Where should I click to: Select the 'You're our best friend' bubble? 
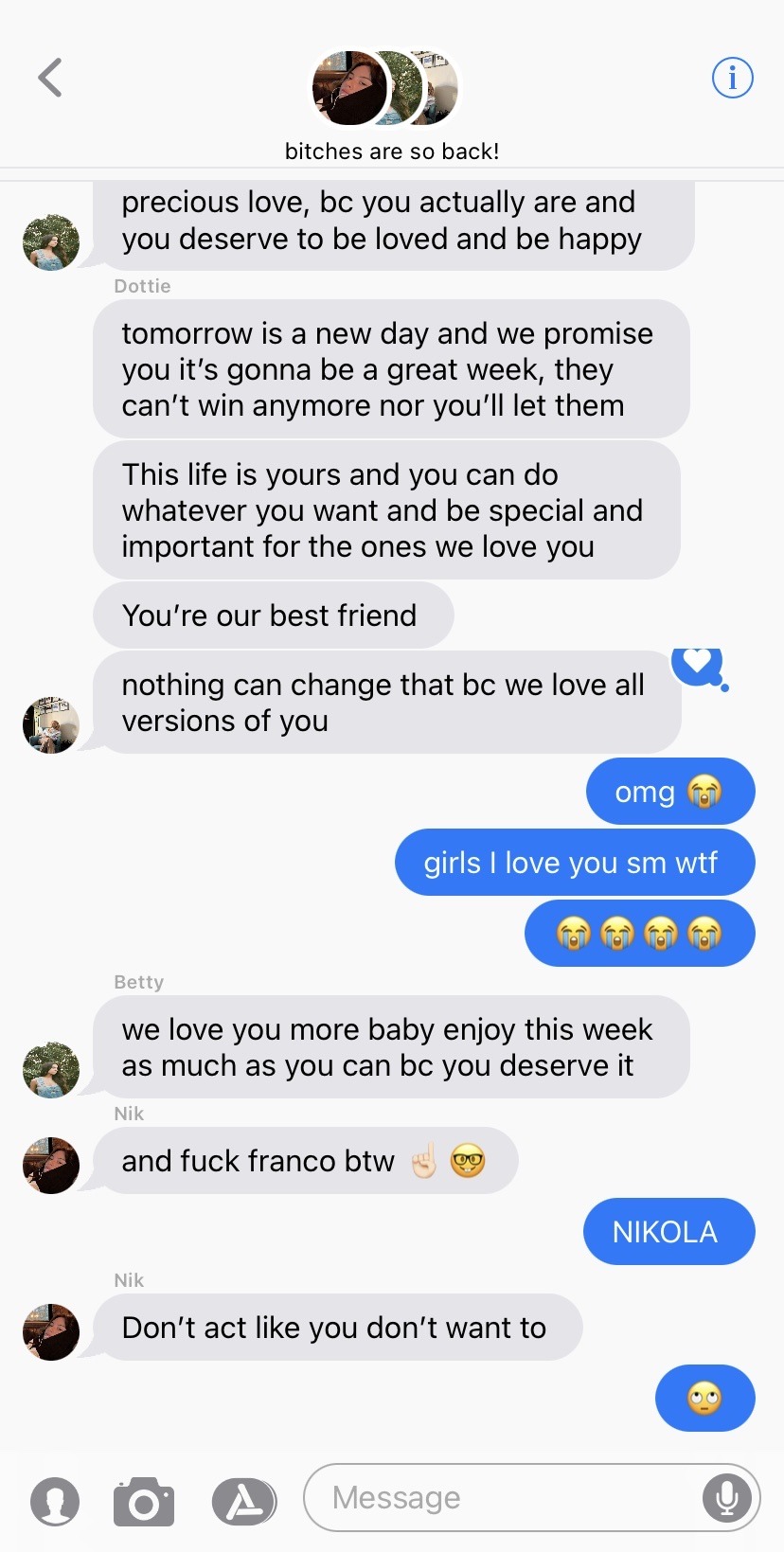pyautogui.click(x=274, y=615)
